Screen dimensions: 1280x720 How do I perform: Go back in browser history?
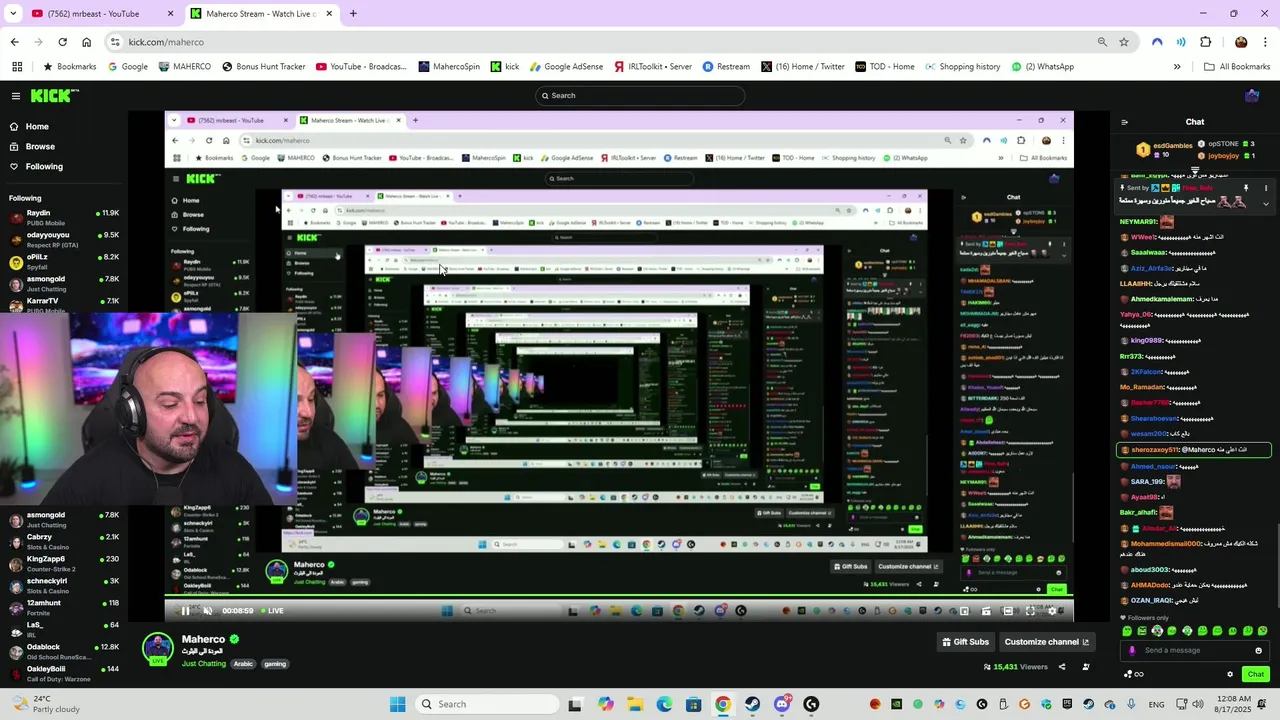[x=14, y=42]
